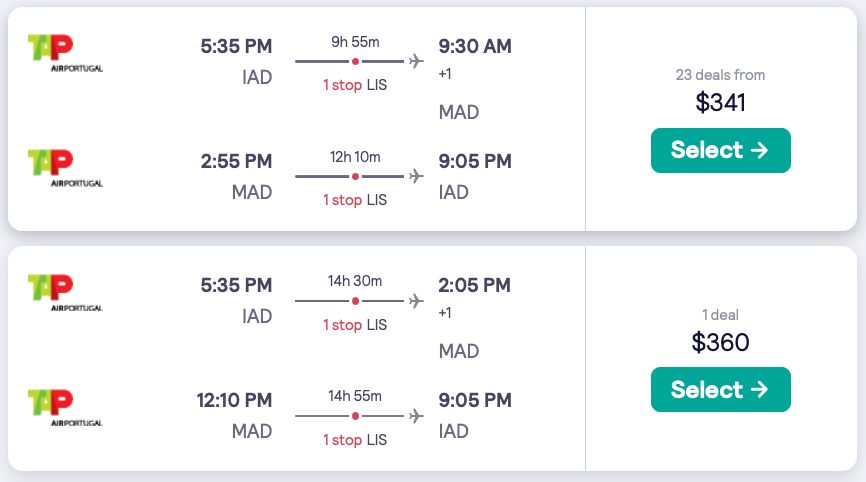Viewport: 866px width, 482px height.
Task: Click the 9:30 AM arrival time
Action: pyautogui.click(x=475, y=46)
